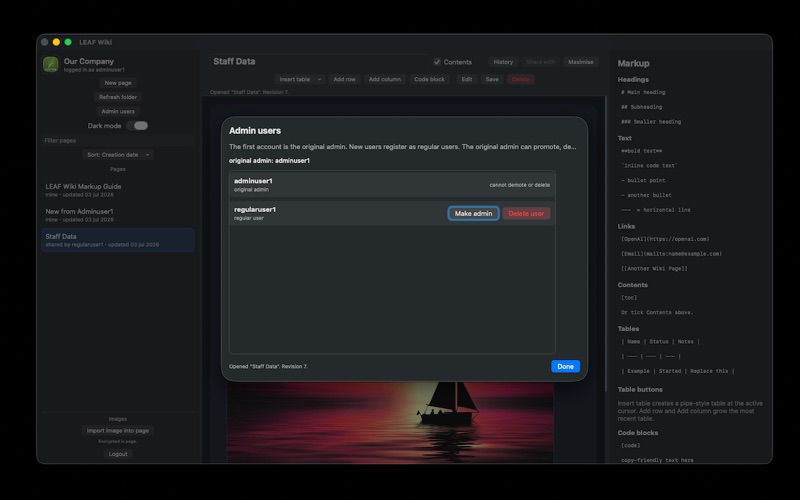This screenshot has height=500, width=800.
Task: Insert a Code block
Action: [429, 79]
